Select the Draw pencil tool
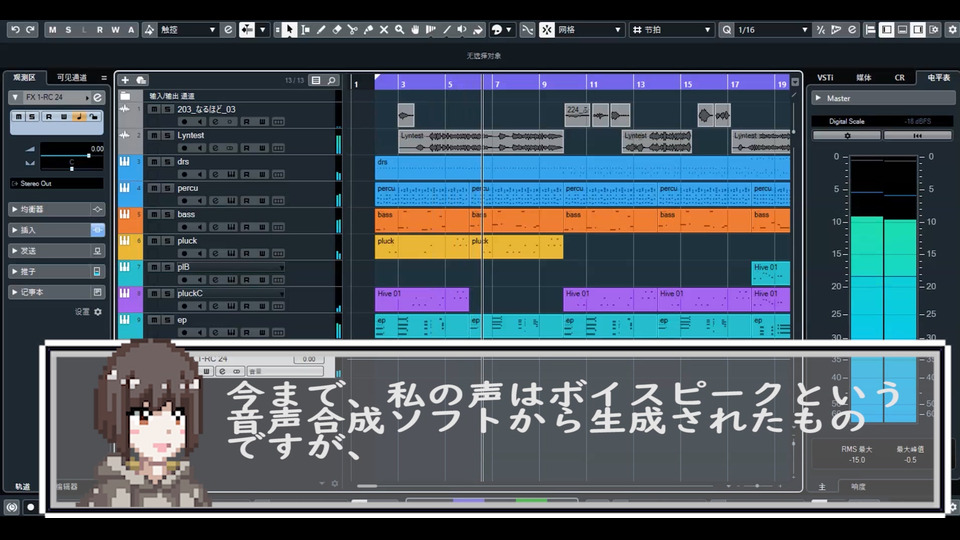Screen dimensions: 960x540 321,30
